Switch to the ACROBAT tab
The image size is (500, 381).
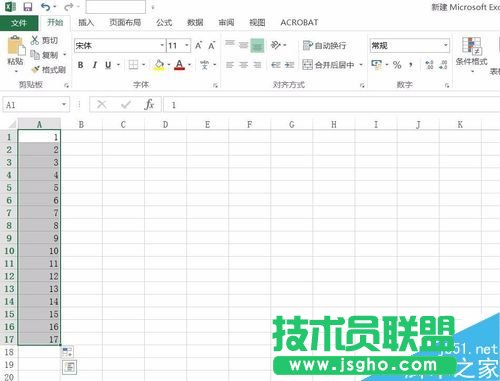pyautogui.click(x=299, y=23)
